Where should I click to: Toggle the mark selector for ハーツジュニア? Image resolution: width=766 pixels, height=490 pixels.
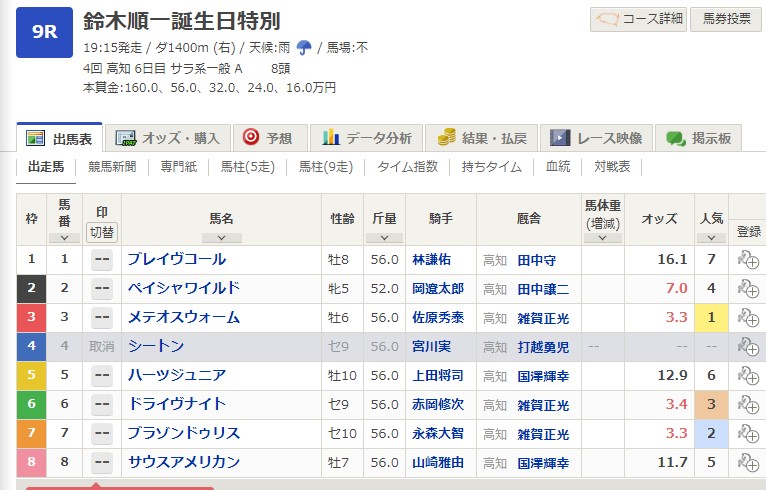tap(102, 375)
